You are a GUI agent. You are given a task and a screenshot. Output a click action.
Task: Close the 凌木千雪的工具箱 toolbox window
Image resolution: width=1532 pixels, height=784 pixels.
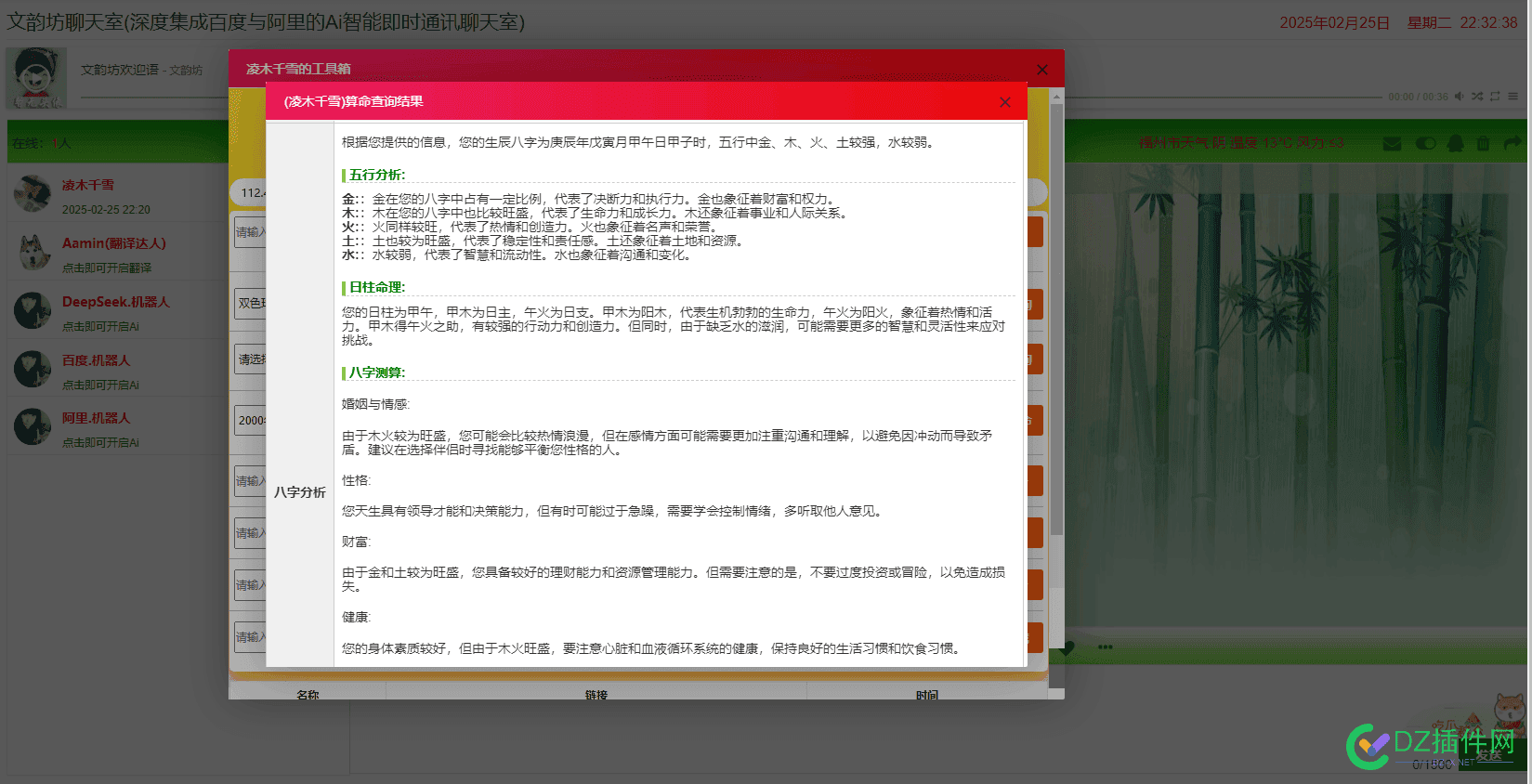click(1042, 70)
